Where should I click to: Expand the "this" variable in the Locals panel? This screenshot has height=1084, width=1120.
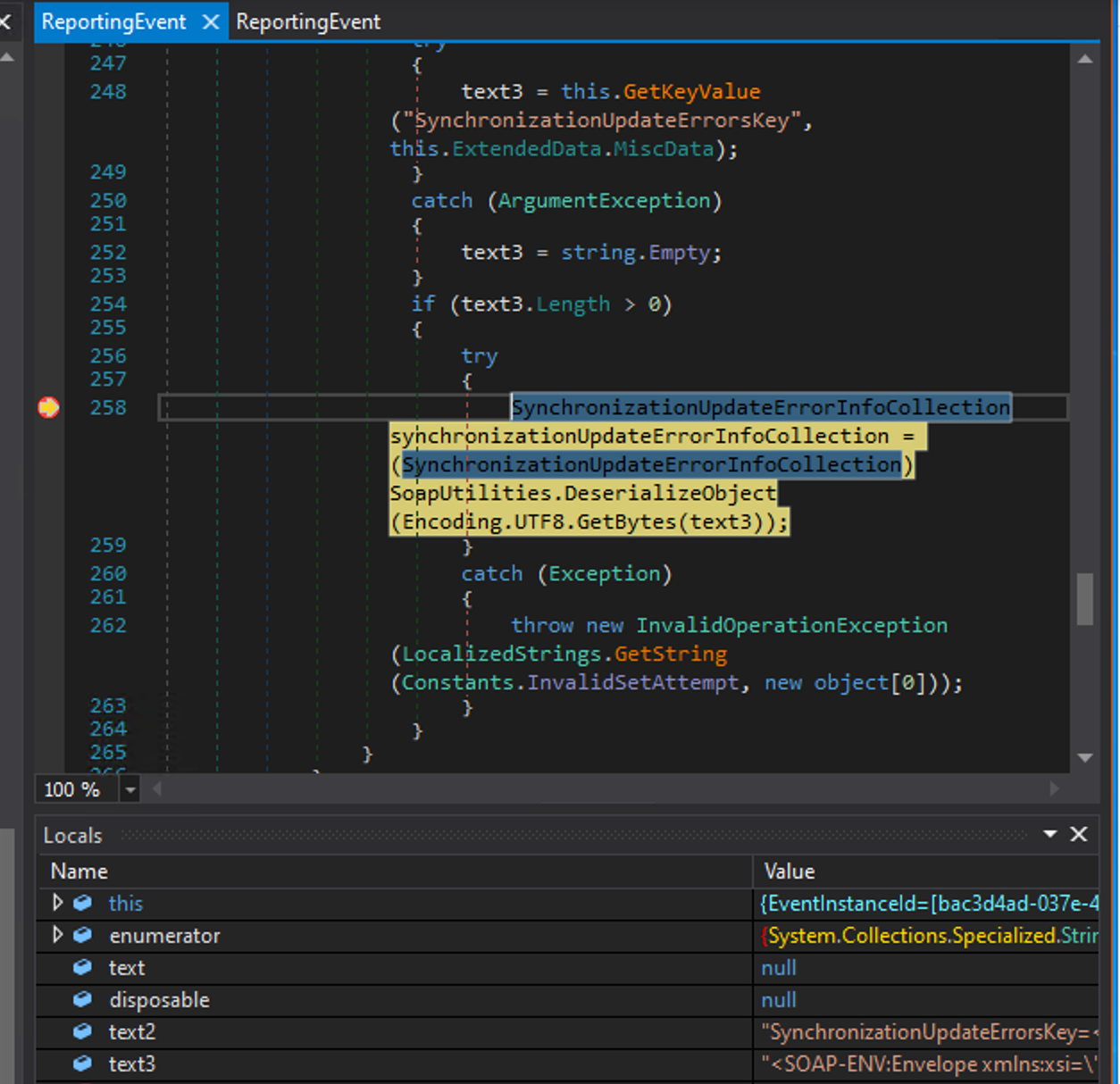tap(57, 903)
